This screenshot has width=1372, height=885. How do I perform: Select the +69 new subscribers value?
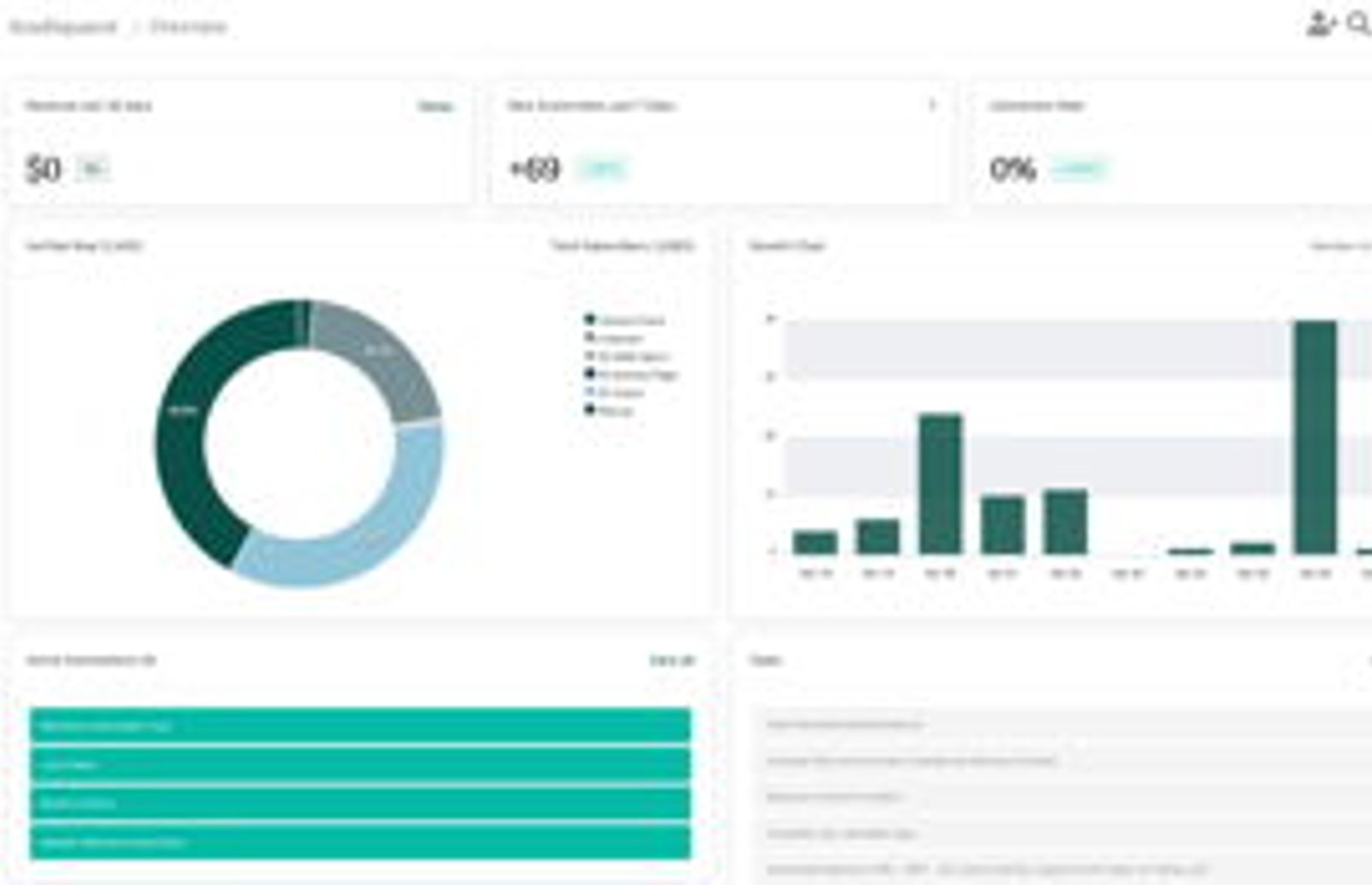click(x=535, y=169)
